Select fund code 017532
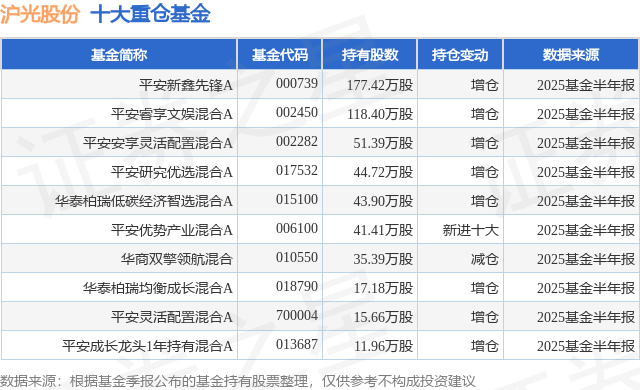The width and height of the screenshot is (640, 390). click(297, 170)
